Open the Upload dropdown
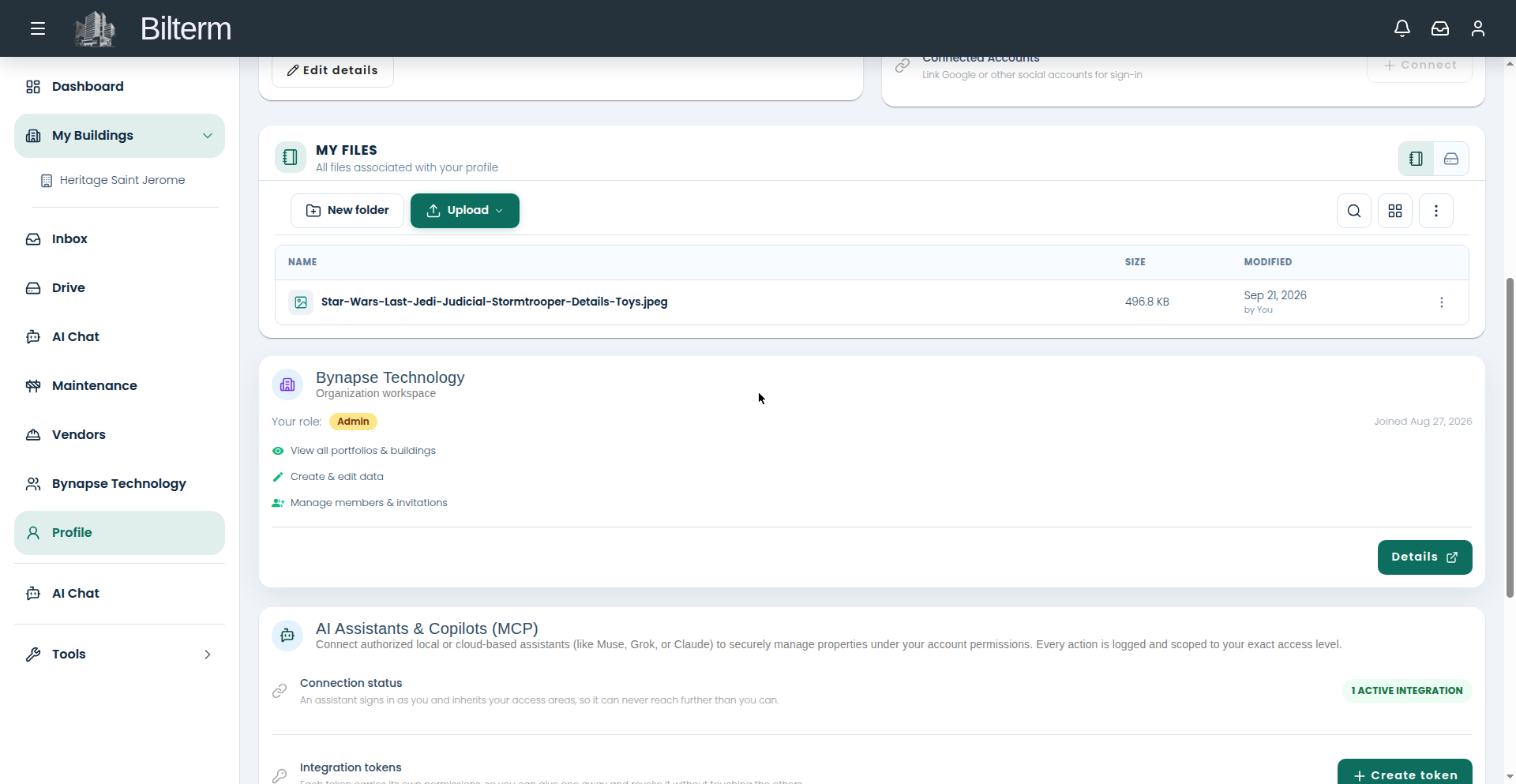 click(465, 211)
